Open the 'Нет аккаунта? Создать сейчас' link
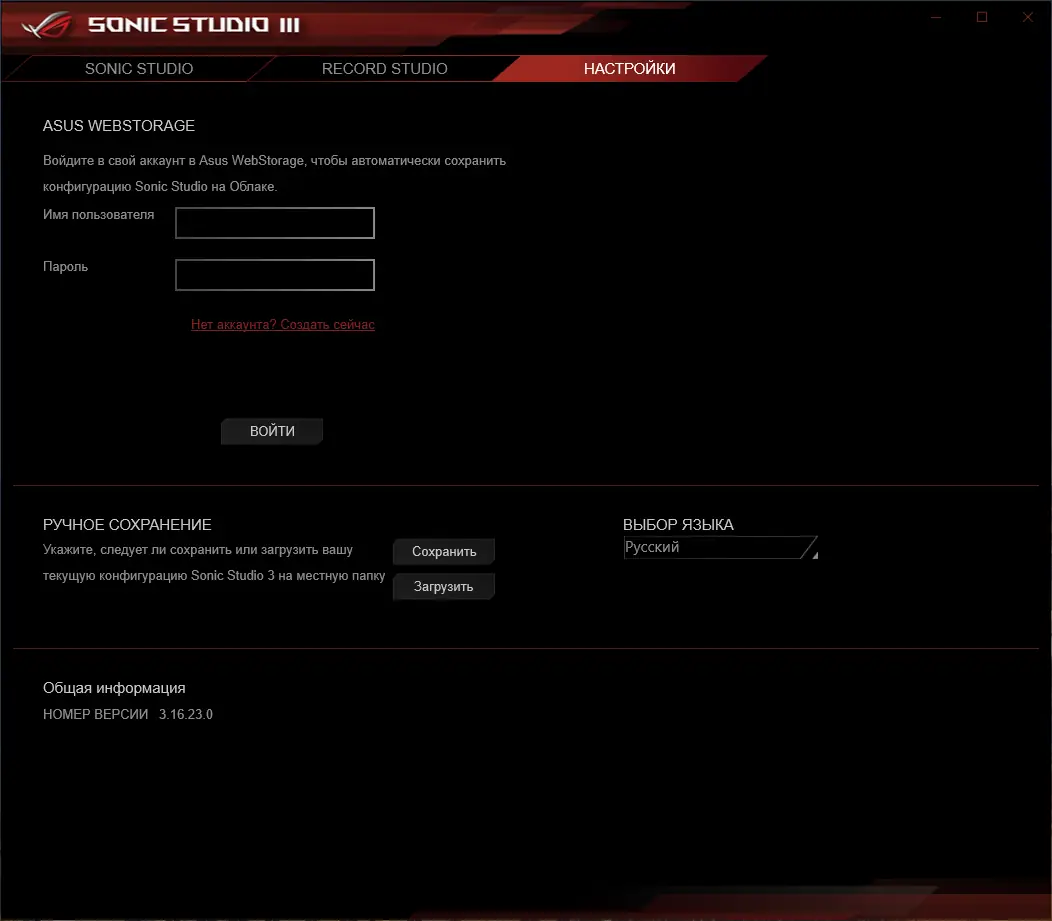The height and width of the screenshot is (921, 1052). pos(282,325)
